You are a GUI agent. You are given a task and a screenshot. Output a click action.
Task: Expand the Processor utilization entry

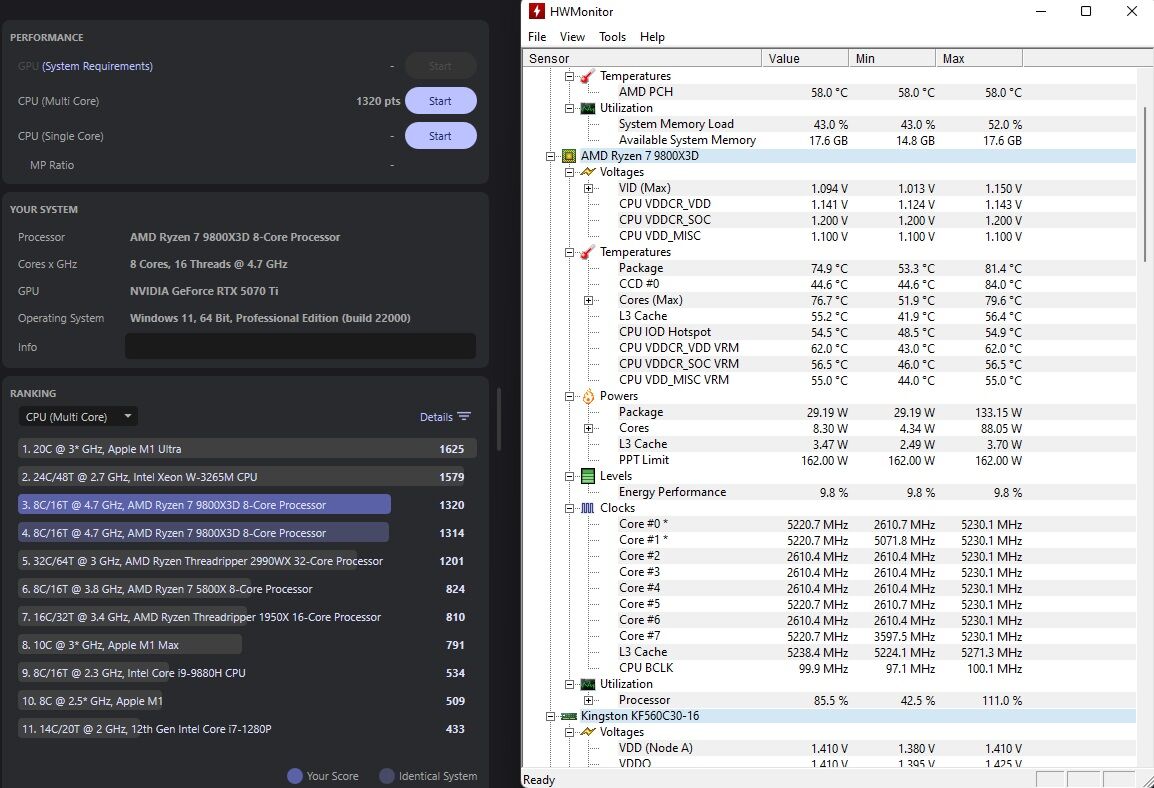[x=588, y=700]
